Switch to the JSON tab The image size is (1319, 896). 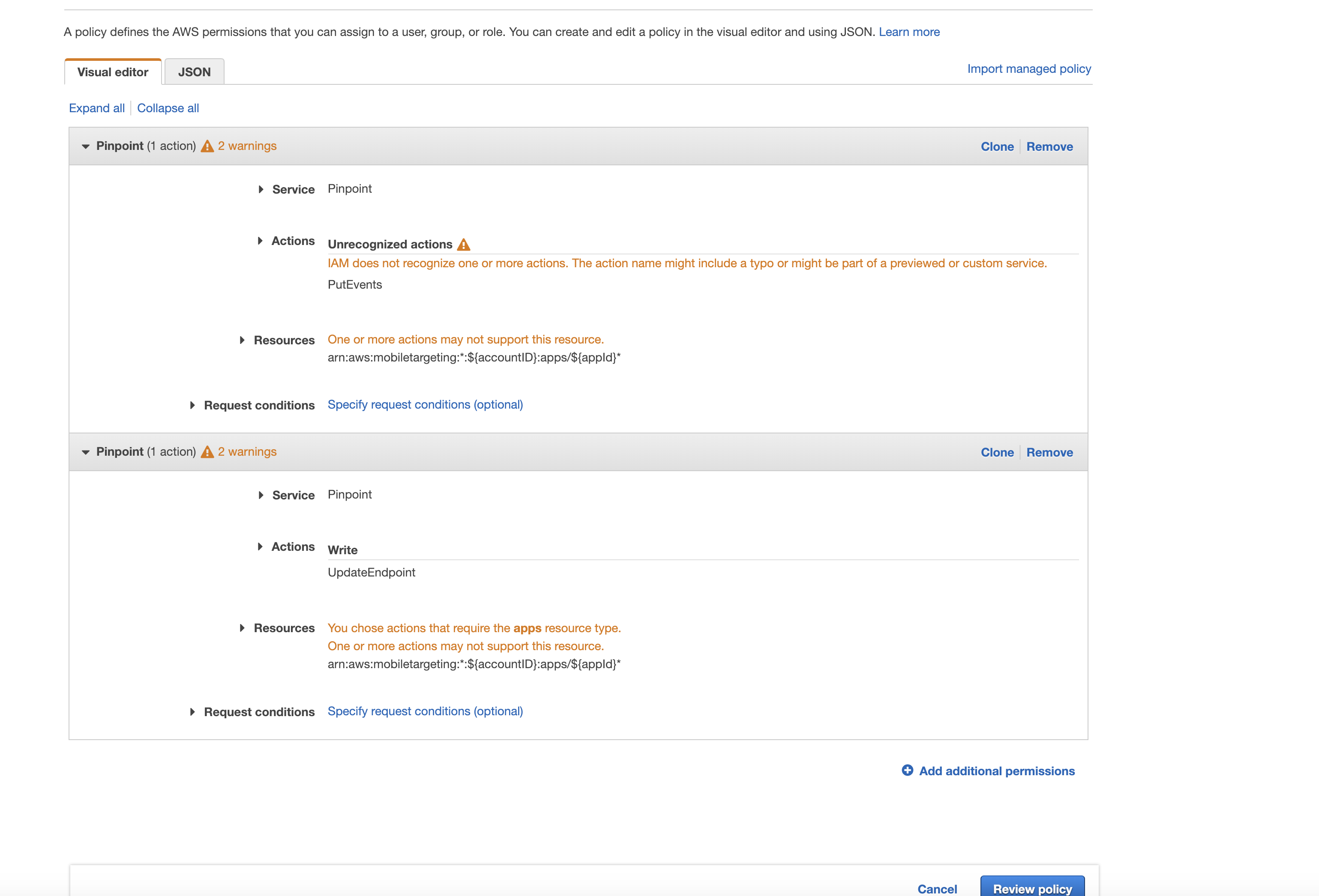[x=195, y=72]
